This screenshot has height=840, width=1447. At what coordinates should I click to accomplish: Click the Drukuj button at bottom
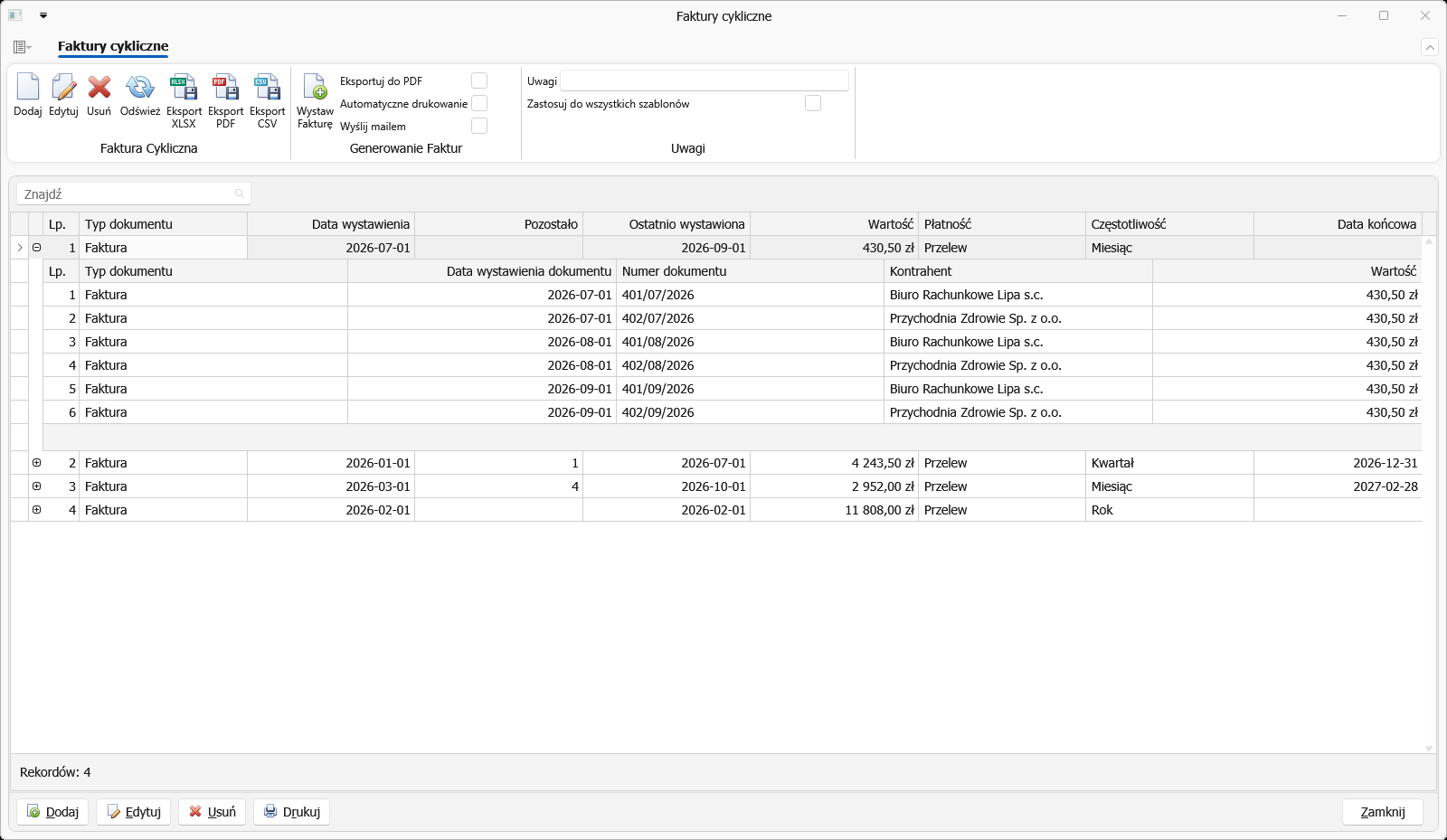pos(291,811)
